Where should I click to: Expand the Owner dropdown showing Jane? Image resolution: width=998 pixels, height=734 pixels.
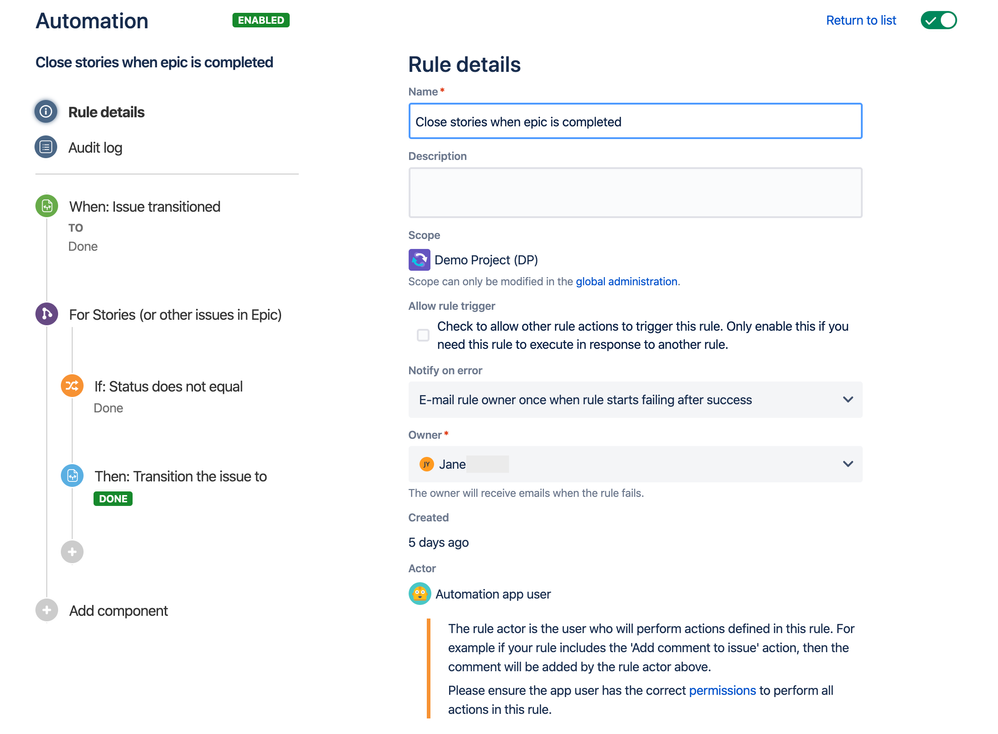click(635, 464)
